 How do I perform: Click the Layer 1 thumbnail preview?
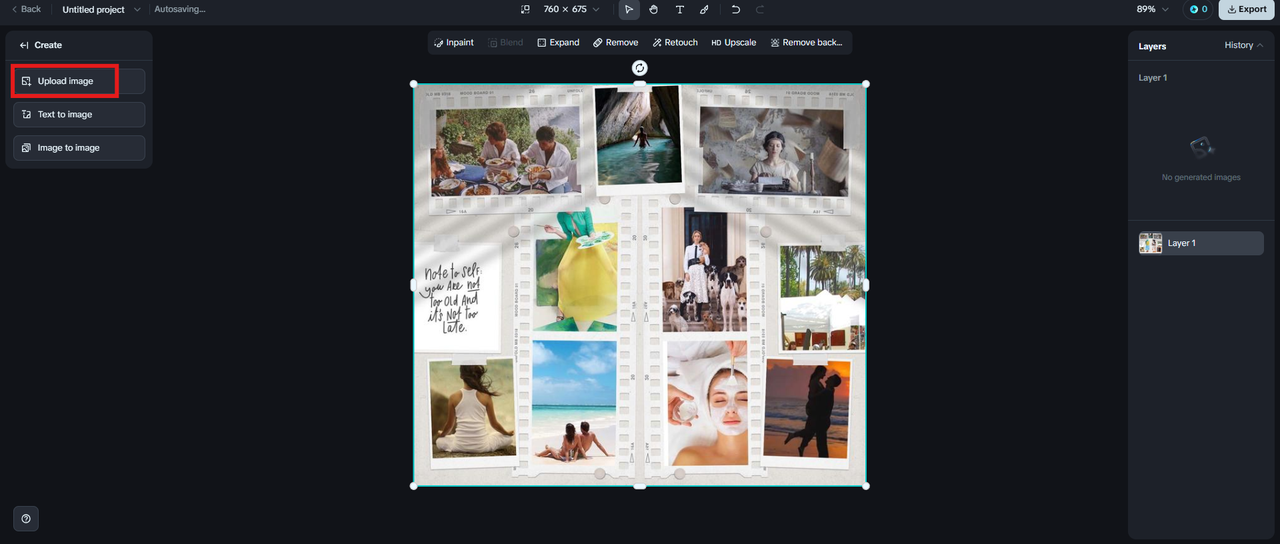[1151, 243]
